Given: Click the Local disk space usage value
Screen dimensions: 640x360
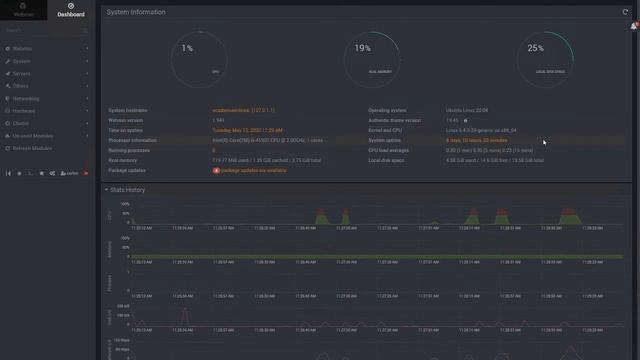Looking at the screenshot, I should click(x=495, y=160).
